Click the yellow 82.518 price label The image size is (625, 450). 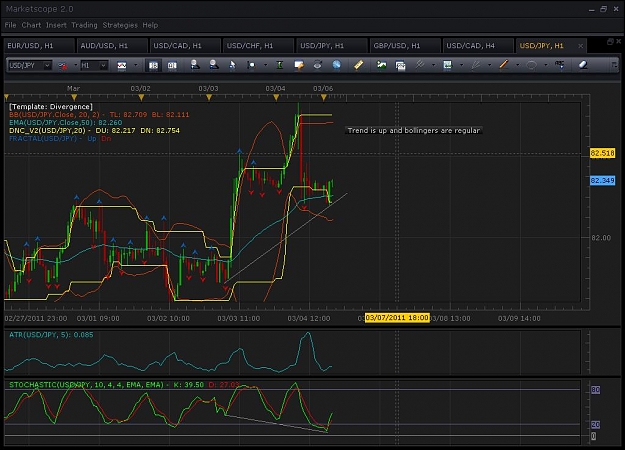click(x=602, y=153)
